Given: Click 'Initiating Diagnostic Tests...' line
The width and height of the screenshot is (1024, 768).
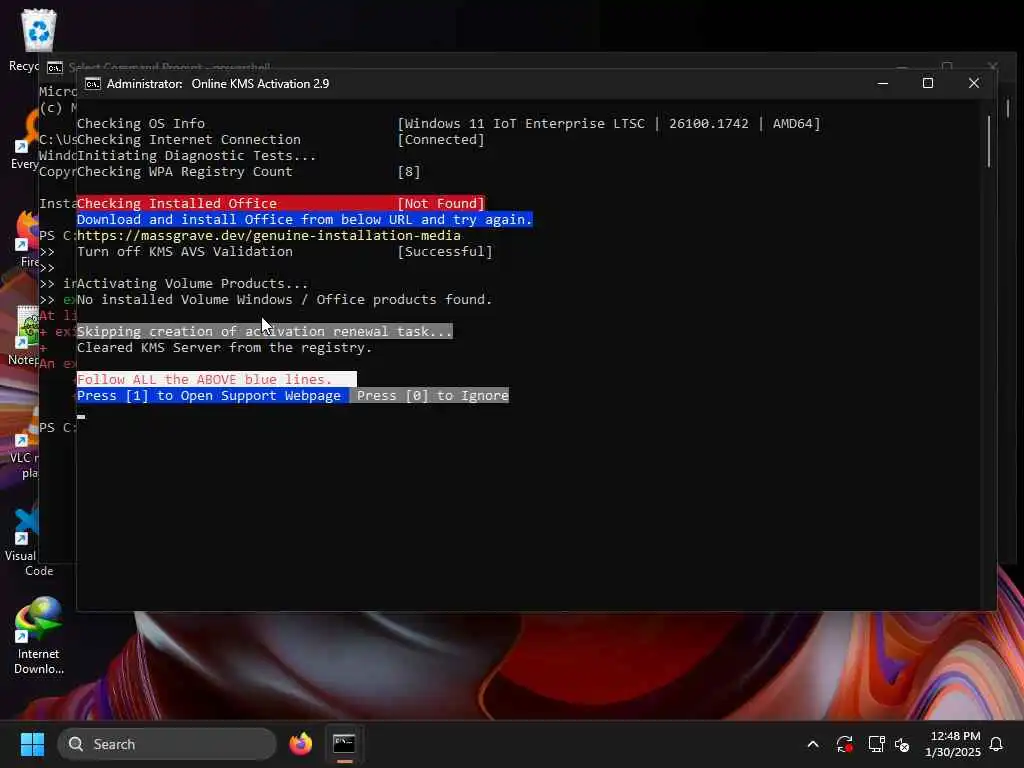Looking at the screenshot, I should [197, 155].
